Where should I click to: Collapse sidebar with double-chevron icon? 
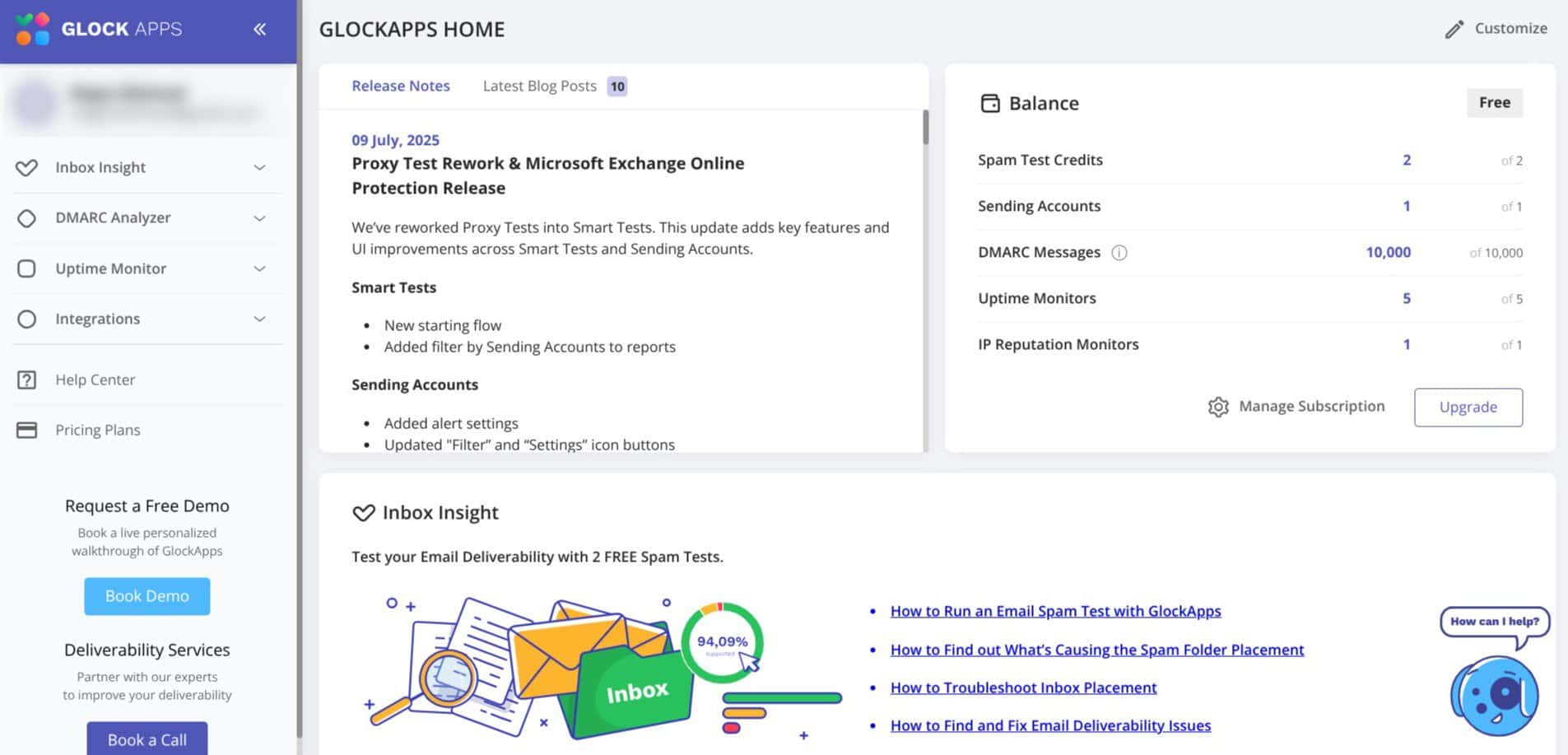pyautogui.click(x=259, y=30)
